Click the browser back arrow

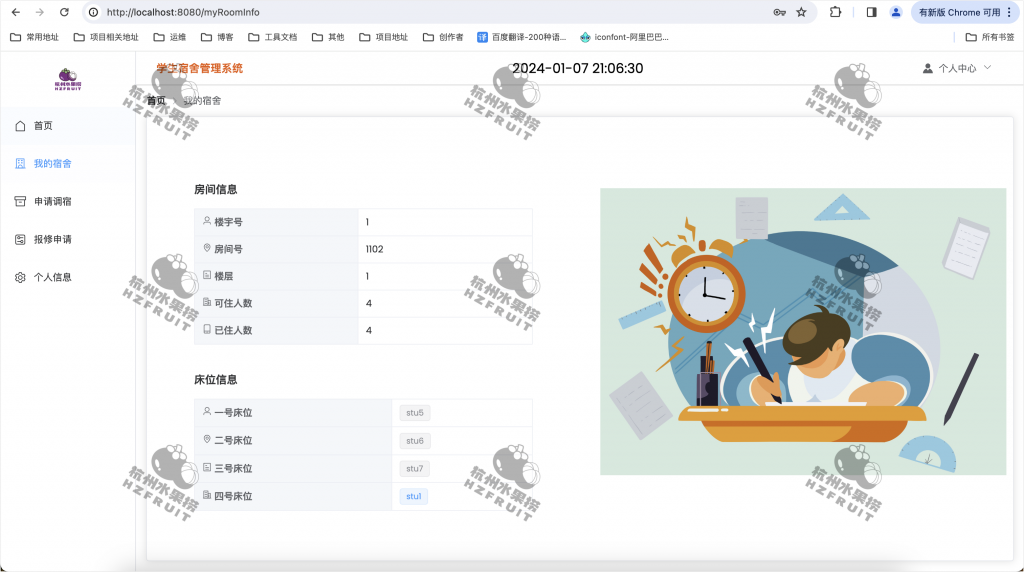point(16,12)
